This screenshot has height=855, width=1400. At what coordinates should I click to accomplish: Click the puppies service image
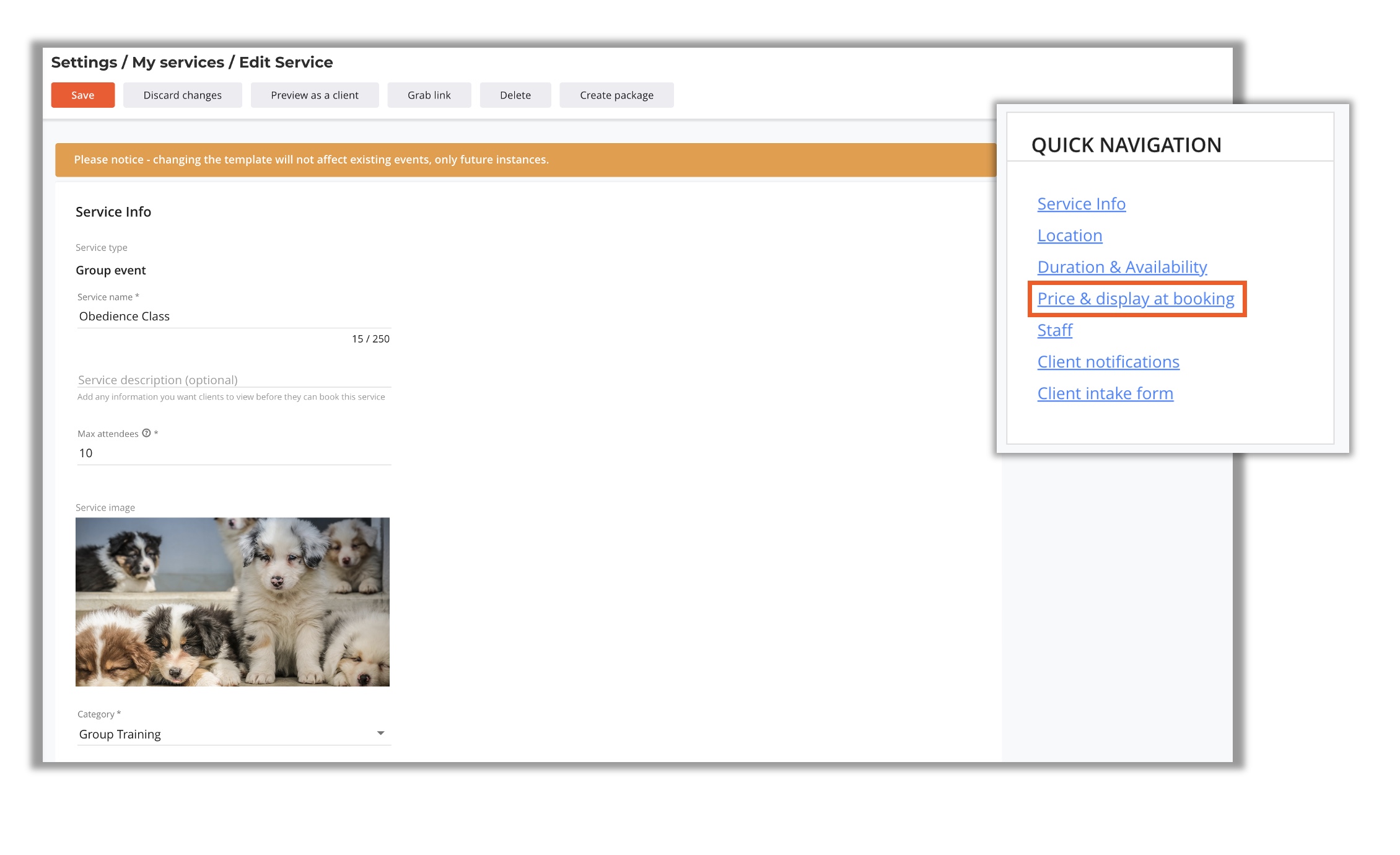coord(232,602)
